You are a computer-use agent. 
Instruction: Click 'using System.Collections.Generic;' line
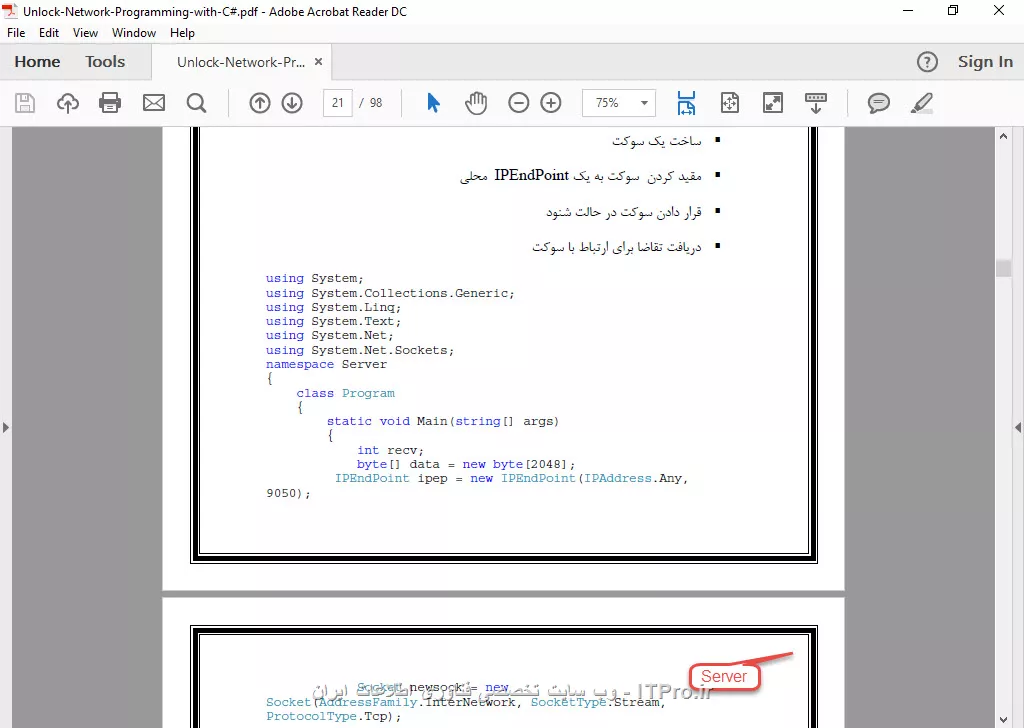(x=390, y=293)
